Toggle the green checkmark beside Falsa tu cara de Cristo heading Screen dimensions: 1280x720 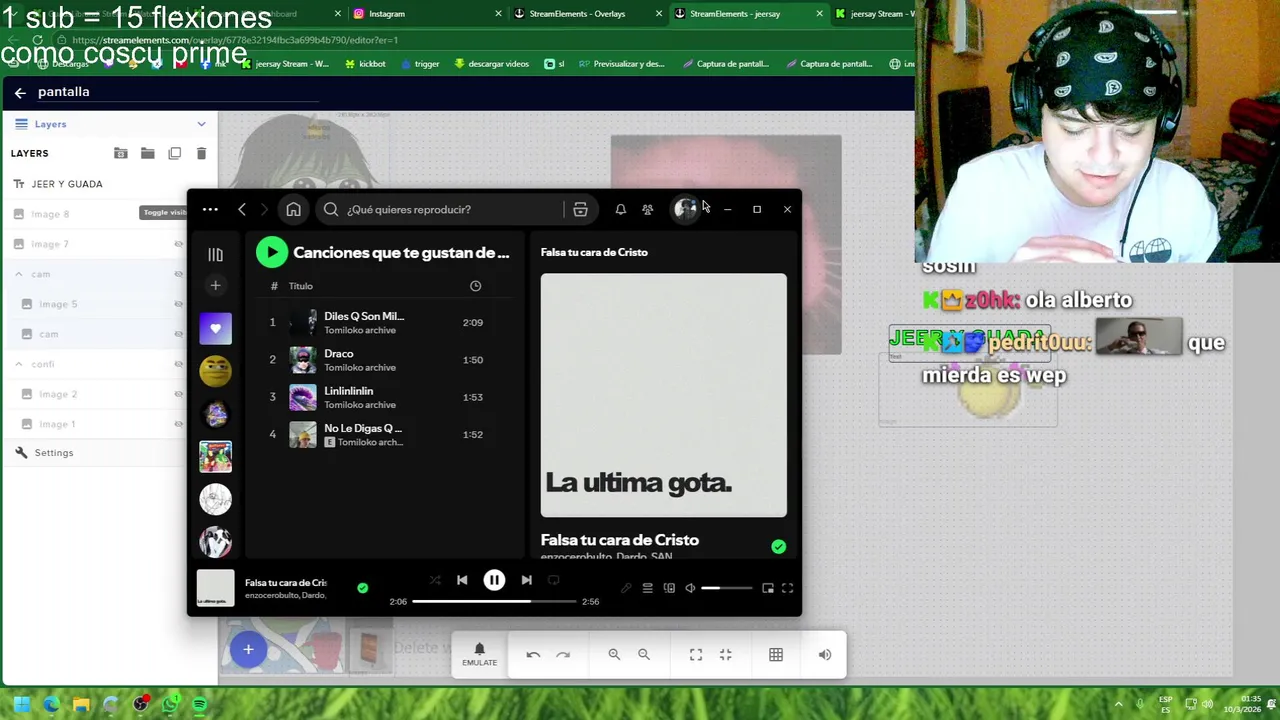click(778, 547)
